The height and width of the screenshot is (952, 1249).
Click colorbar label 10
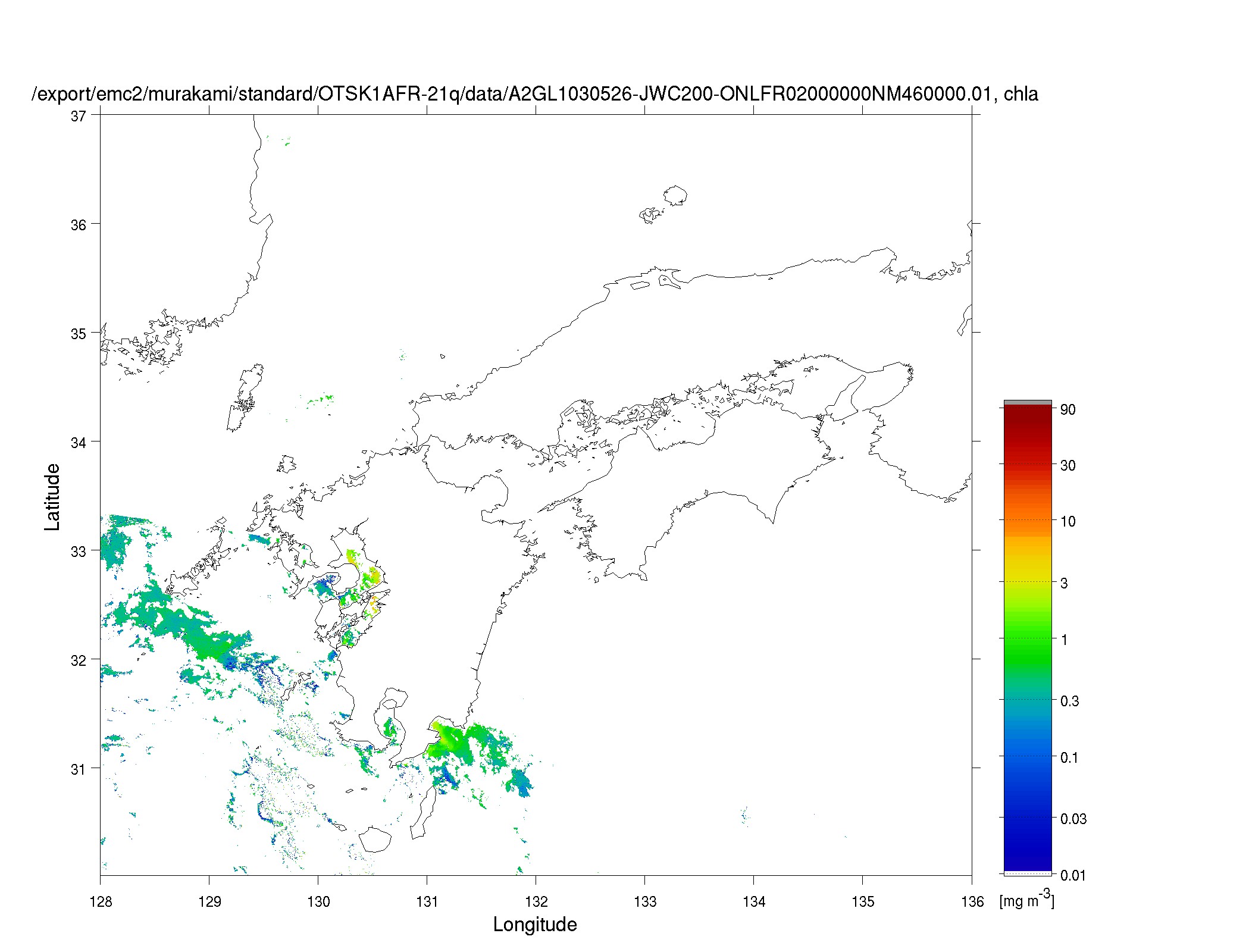pyautogui.click(x=1068, y=521)
